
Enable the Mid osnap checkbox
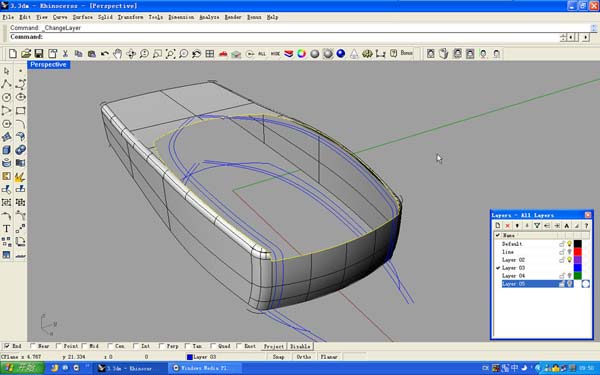point(84,346)
